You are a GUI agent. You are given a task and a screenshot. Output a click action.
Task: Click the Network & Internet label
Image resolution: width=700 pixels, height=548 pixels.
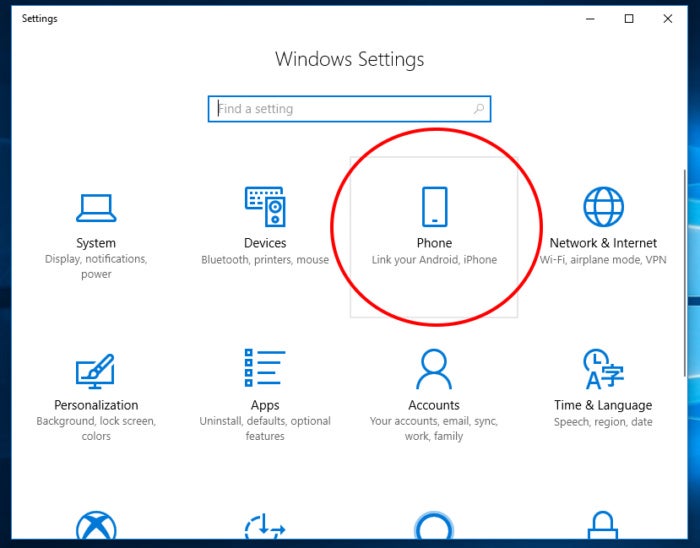pyautogui.click(x=603, y=243)
